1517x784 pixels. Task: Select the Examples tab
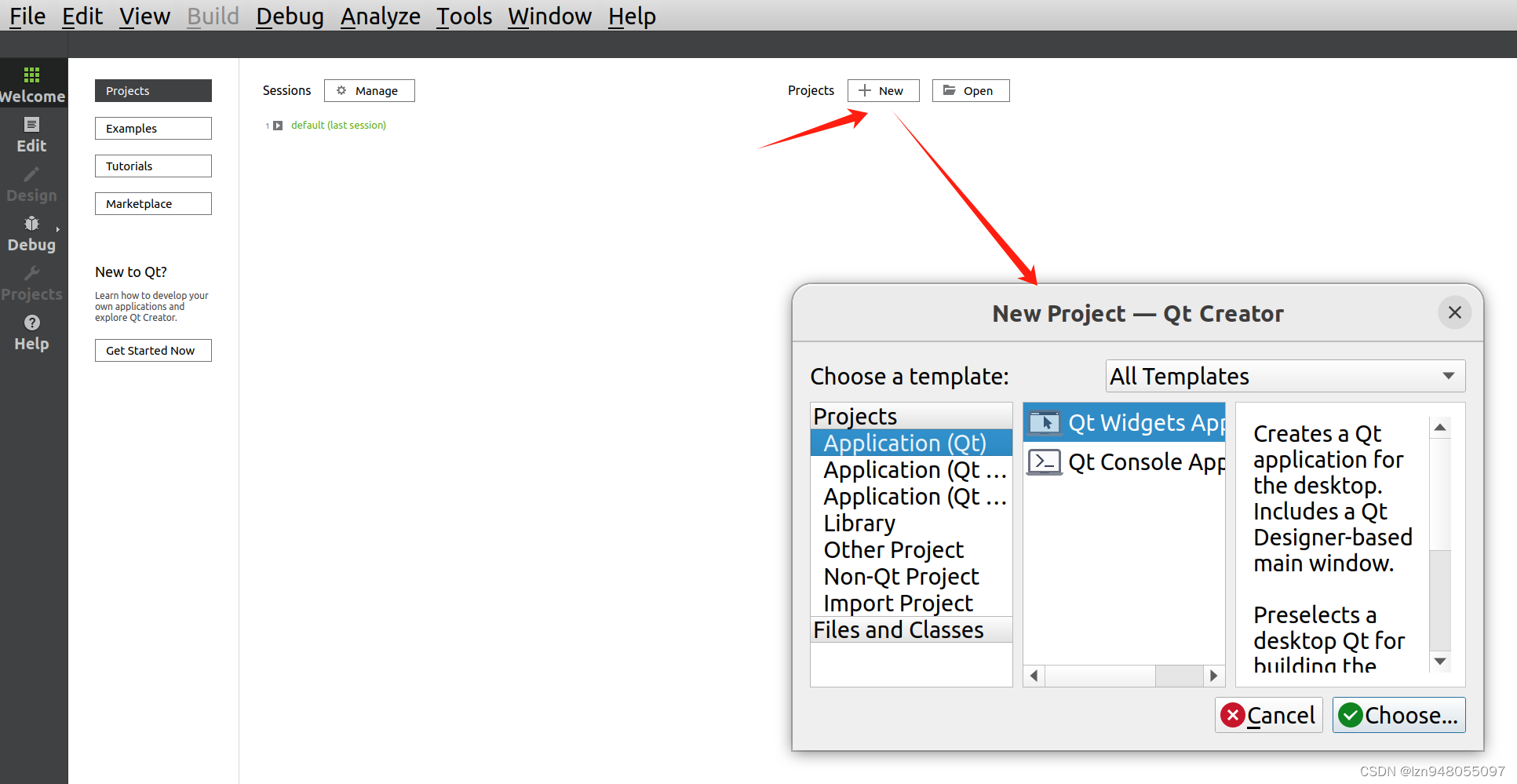[x=153, y=129]
